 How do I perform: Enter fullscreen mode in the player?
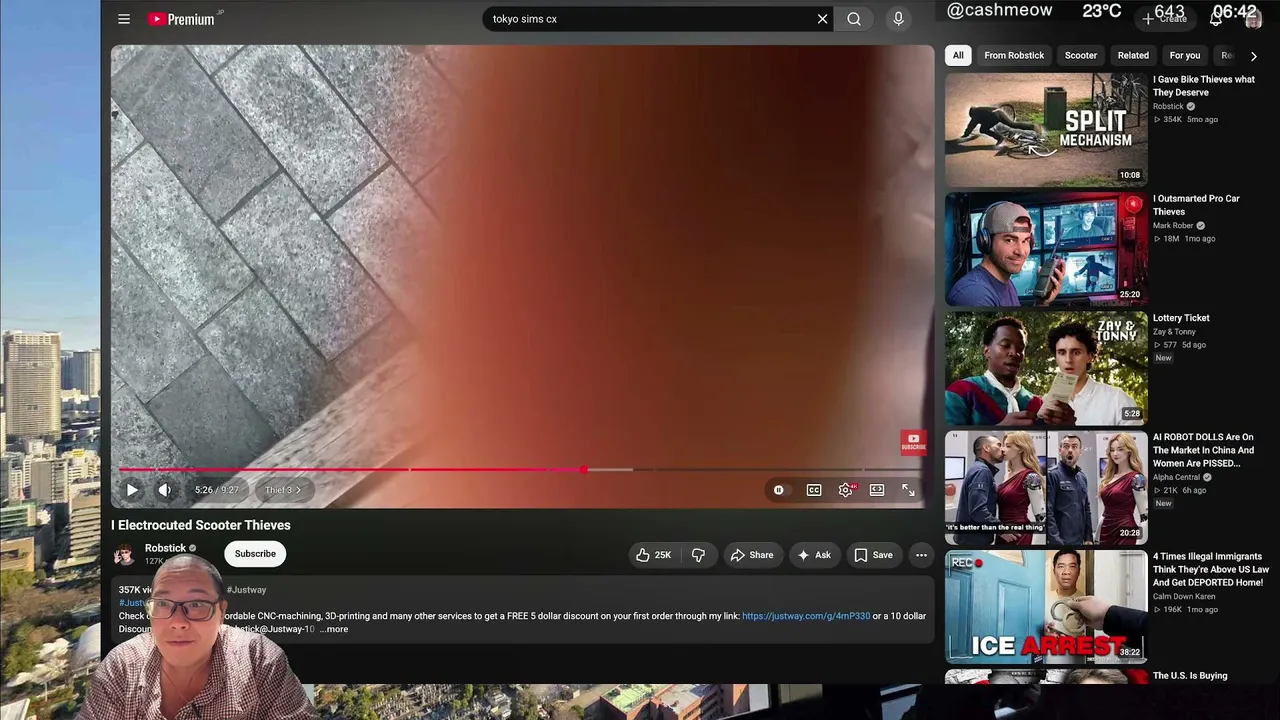coord(908,490)
